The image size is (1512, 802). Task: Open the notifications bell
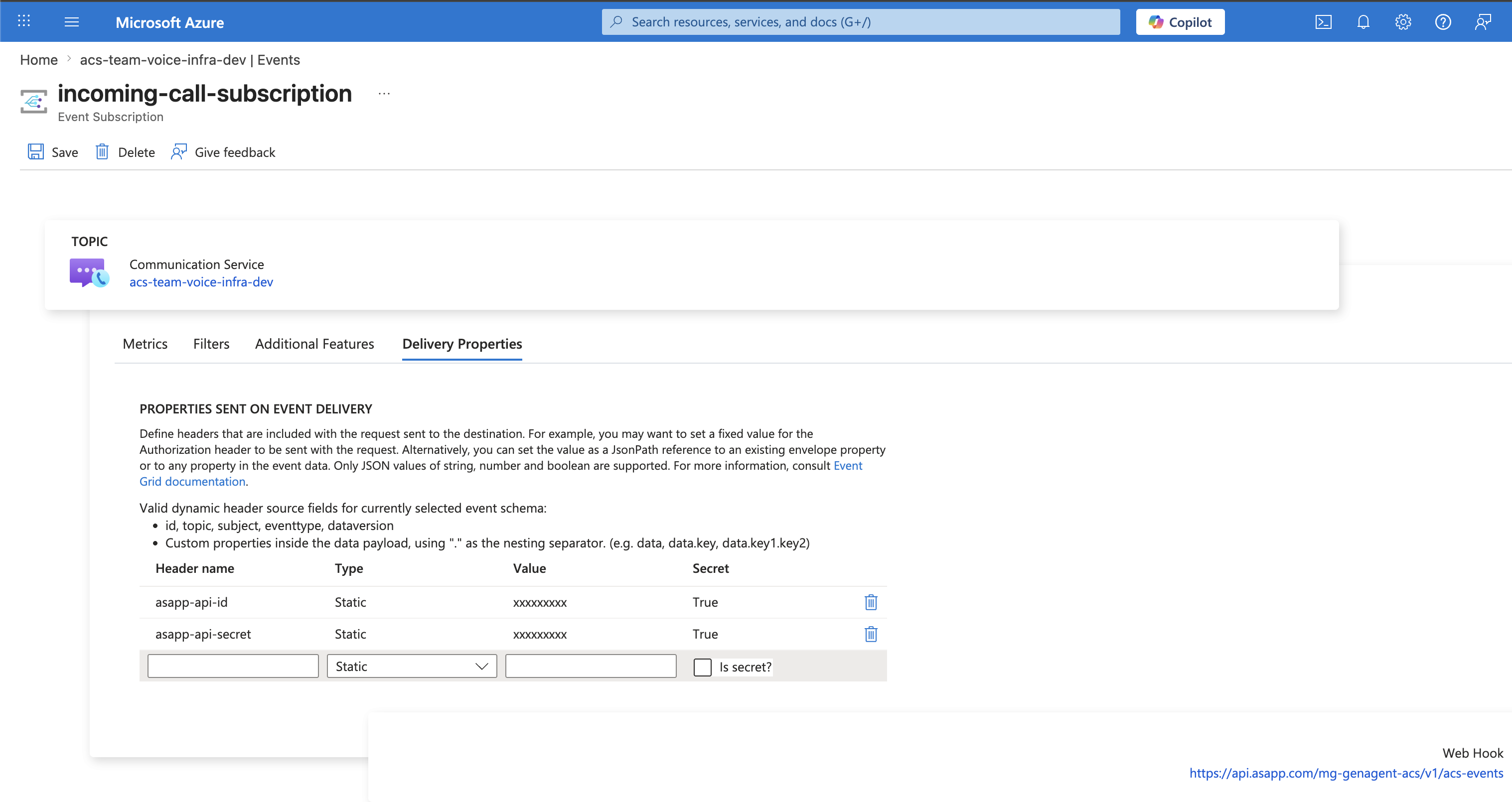click(x=1363, y=22)
